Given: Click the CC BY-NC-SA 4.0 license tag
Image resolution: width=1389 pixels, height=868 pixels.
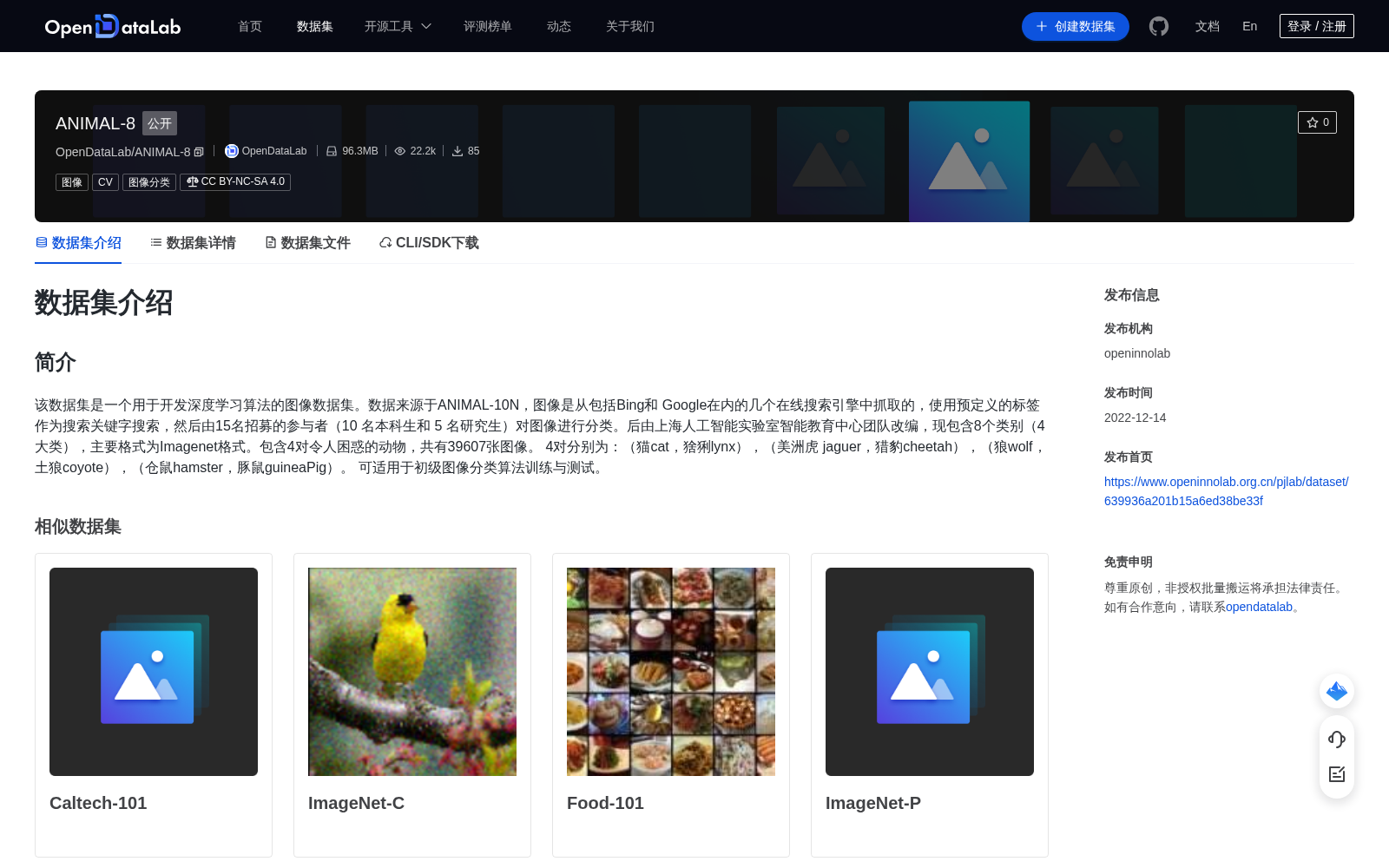Looking at the screenshot, I should pos(235,182).
